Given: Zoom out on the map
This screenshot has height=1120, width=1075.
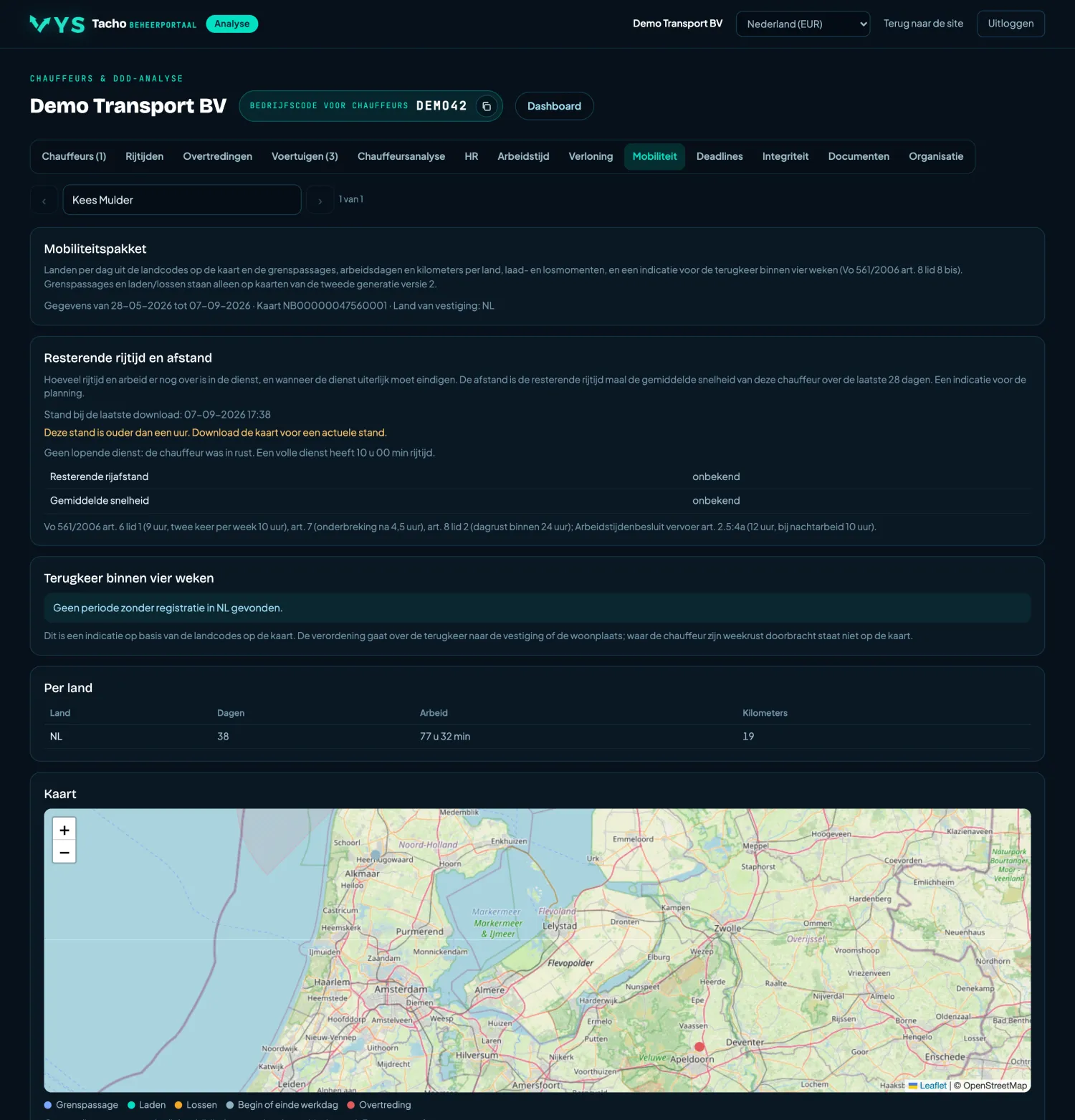Looking at the screenshot, I should point(64,852).
